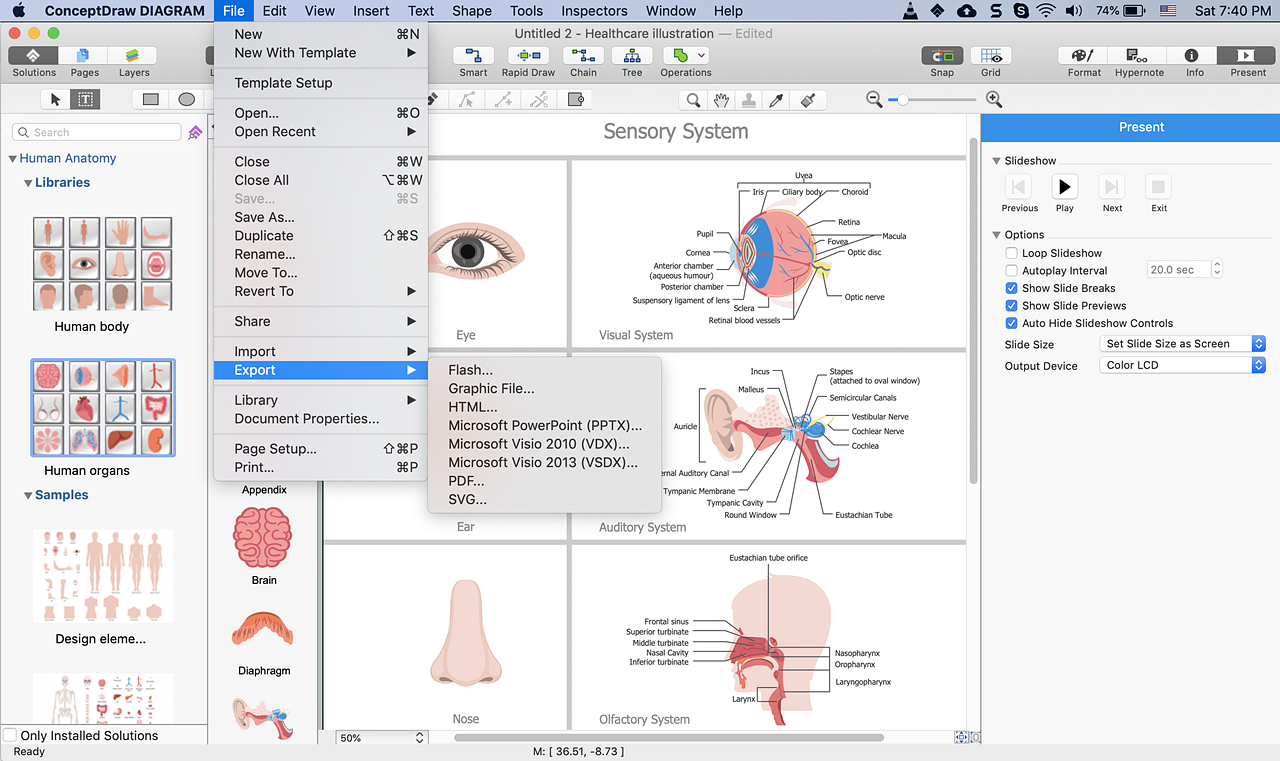
Task: Select Microsoft PowerPoint (PPTX)... export option
Action: pos(545,426)
